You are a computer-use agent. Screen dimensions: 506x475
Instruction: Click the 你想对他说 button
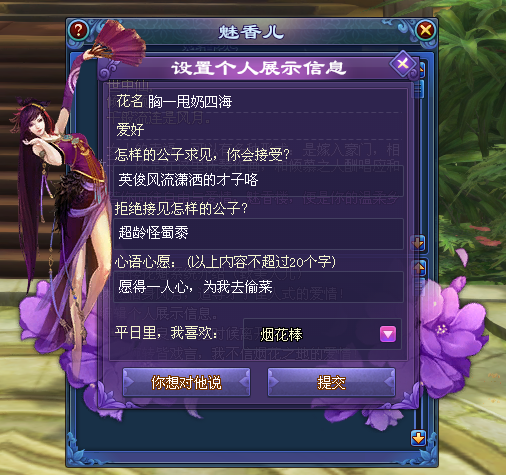(x=186, y=382)
